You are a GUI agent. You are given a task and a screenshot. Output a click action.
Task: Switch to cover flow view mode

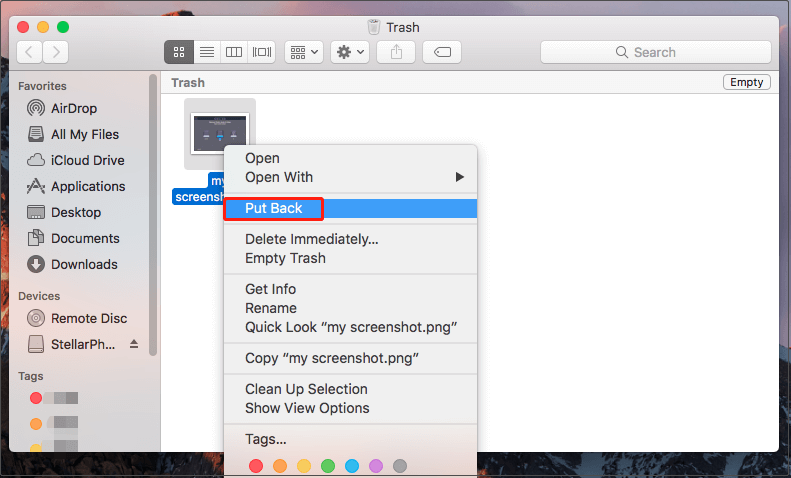(261, 52)
